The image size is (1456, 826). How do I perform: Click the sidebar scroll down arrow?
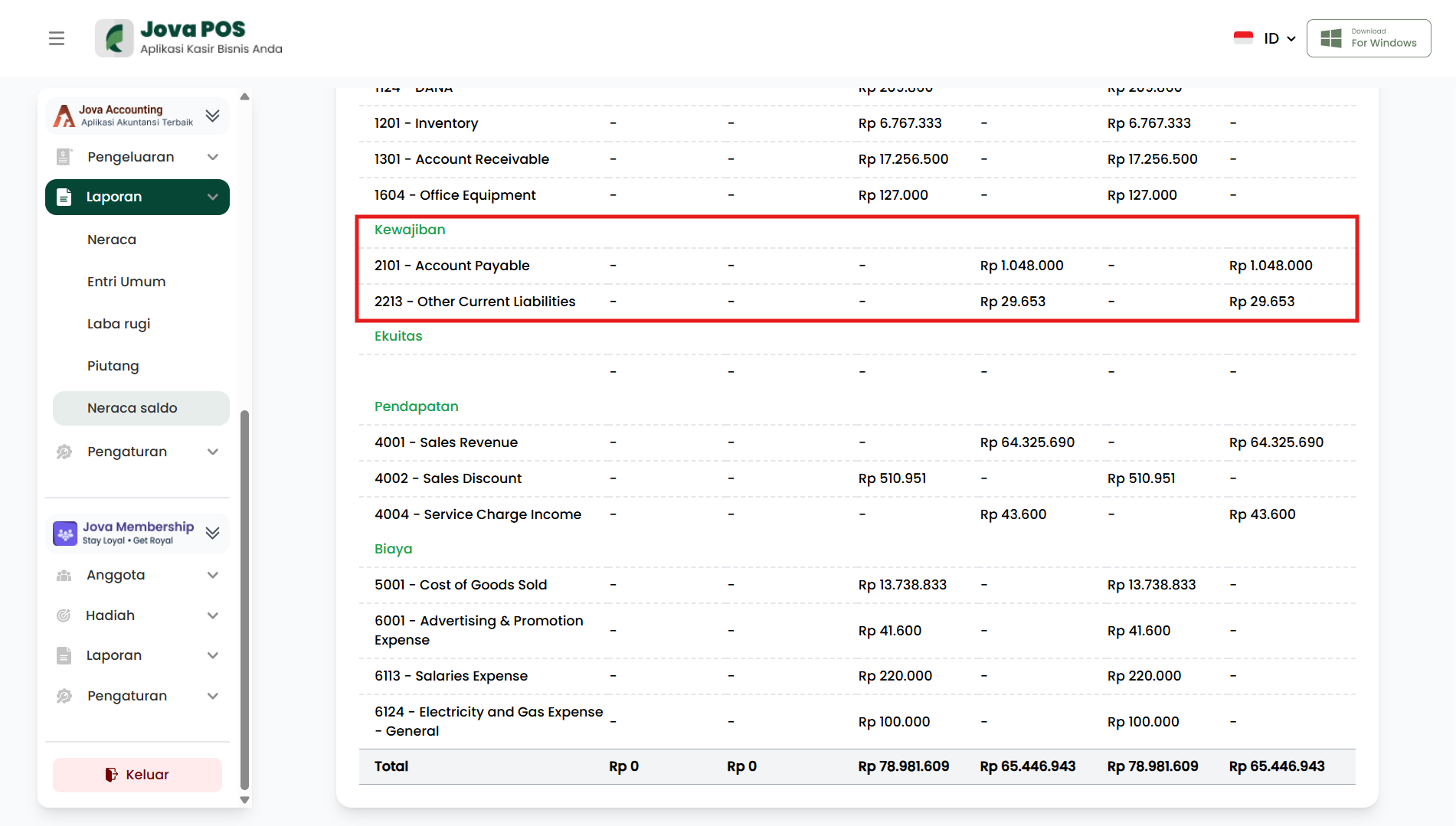click(x=245, y=800)
